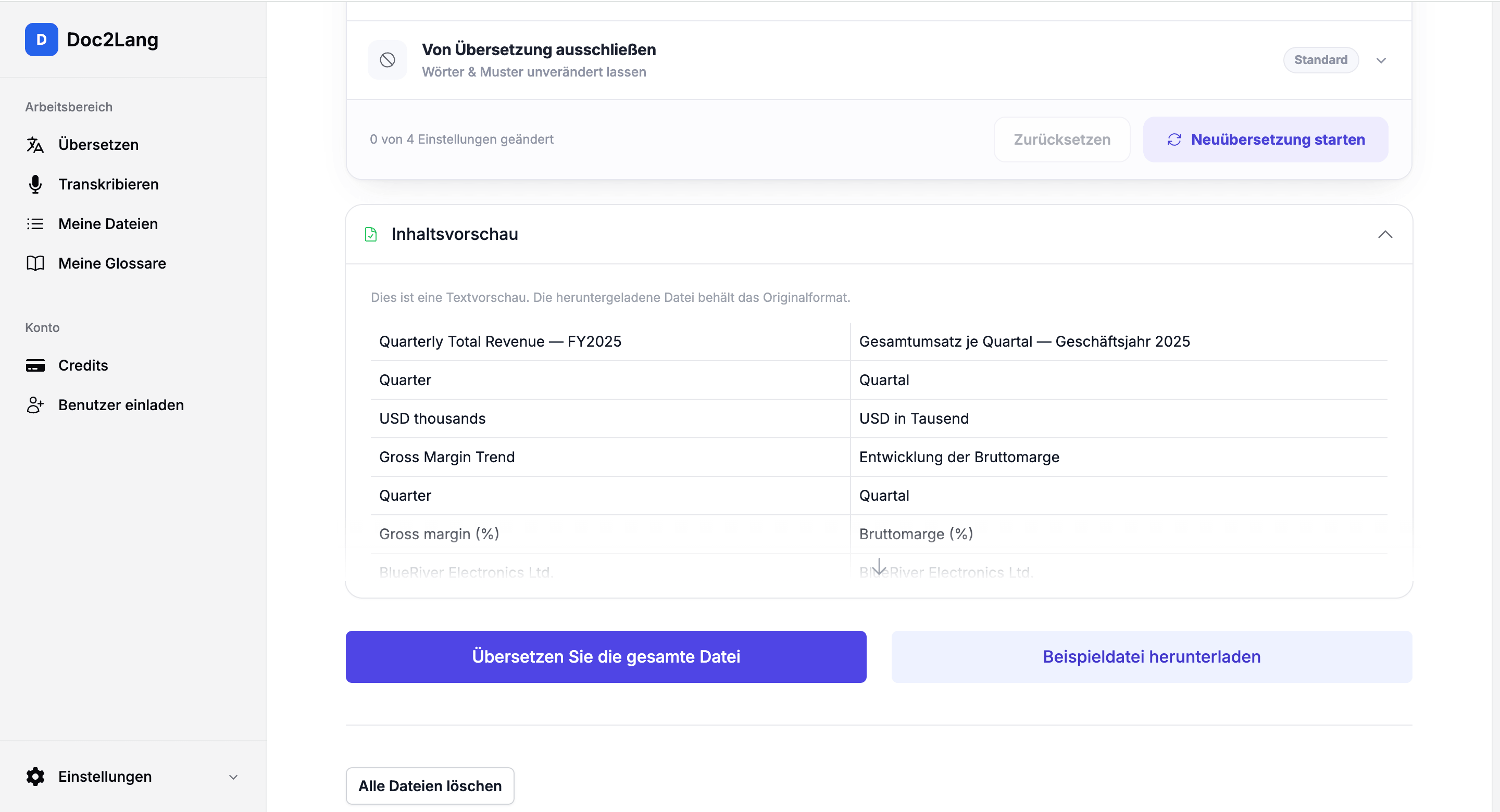1500x812 pixels.
Task: Click the list icon beside Meine Dateien
Action: (x=35, y=224)
